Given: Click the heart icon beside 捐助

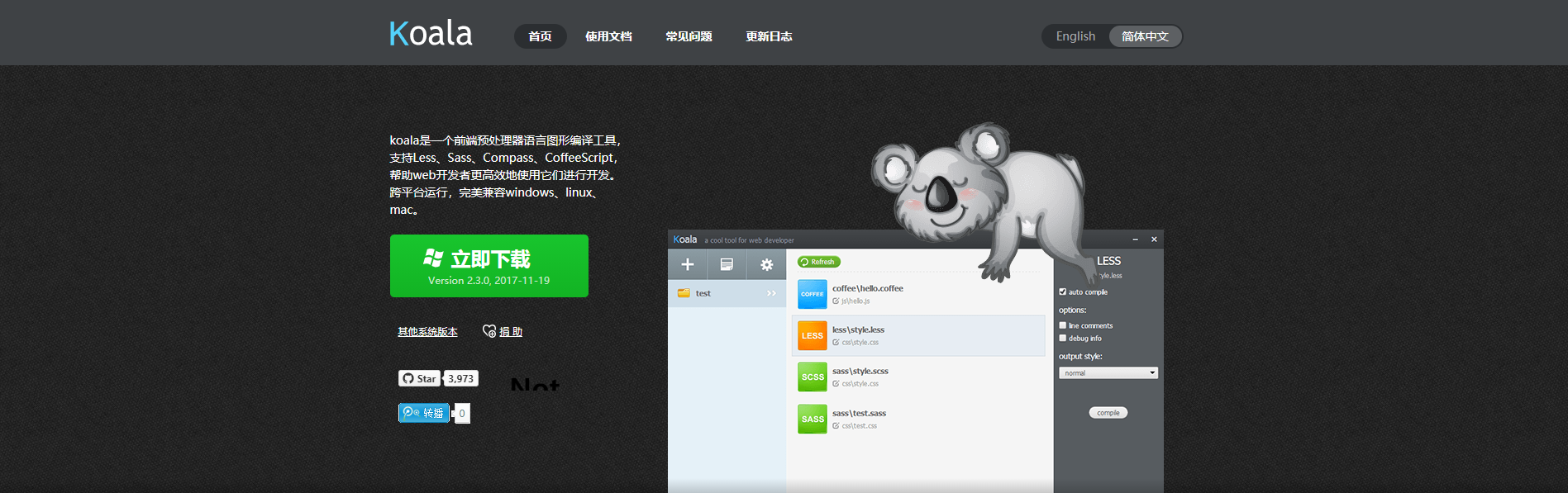Looking at the screenshot, I should [489, 331].
